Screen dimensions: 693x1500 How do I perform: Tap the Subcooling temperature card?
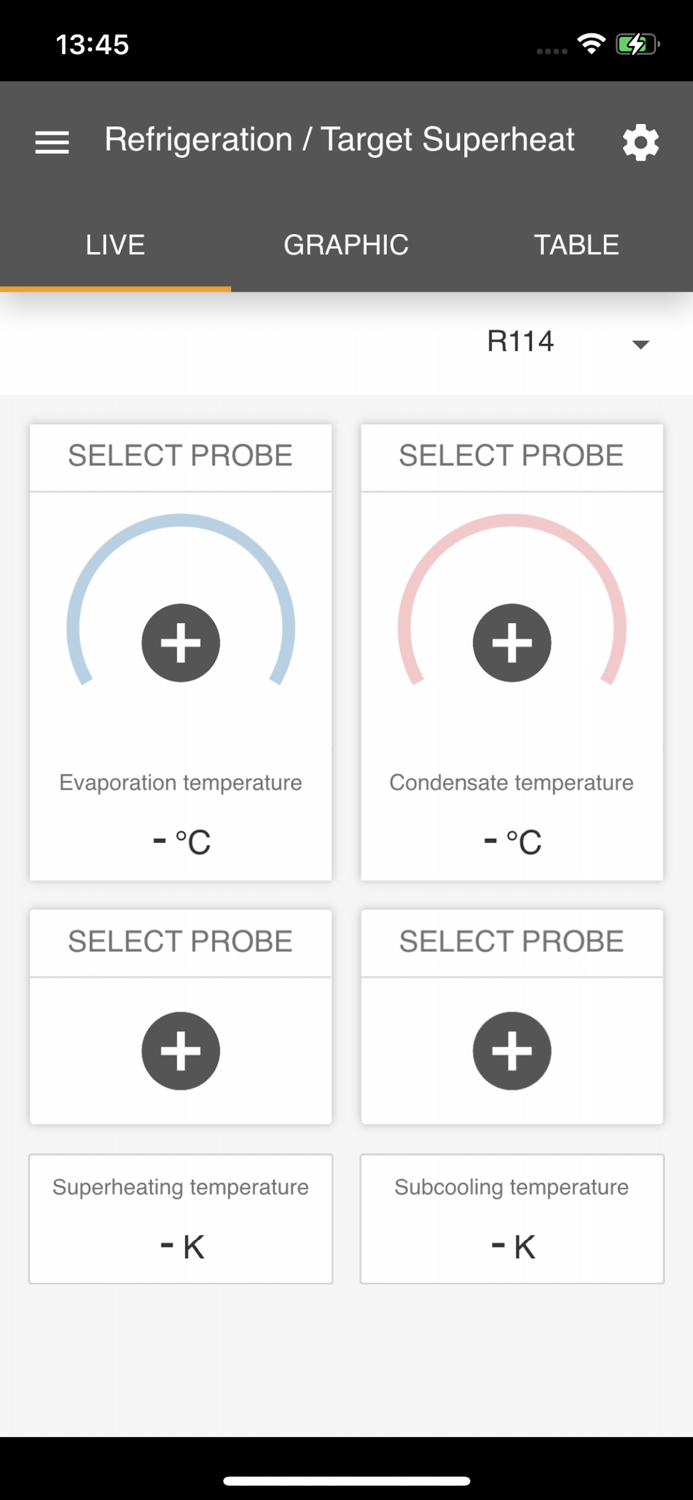click(x=512, y=1219)
